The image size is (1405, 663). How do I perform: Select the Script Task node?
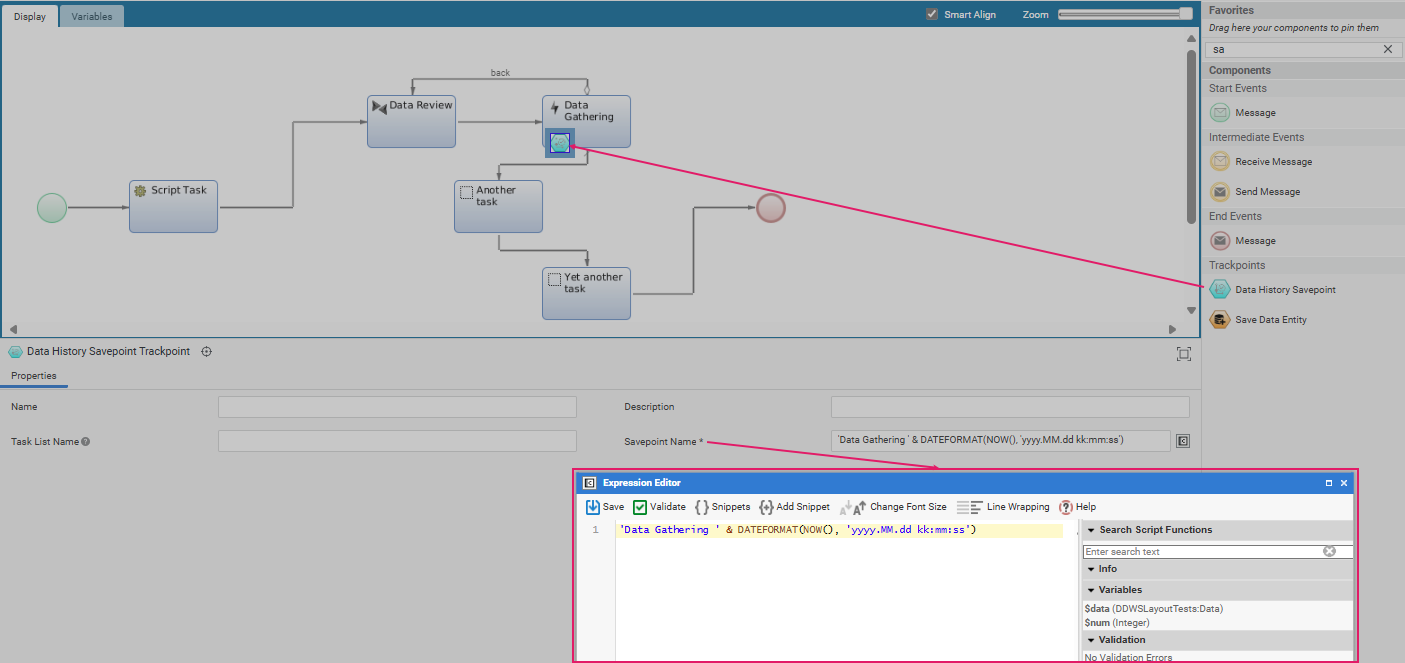173,206
